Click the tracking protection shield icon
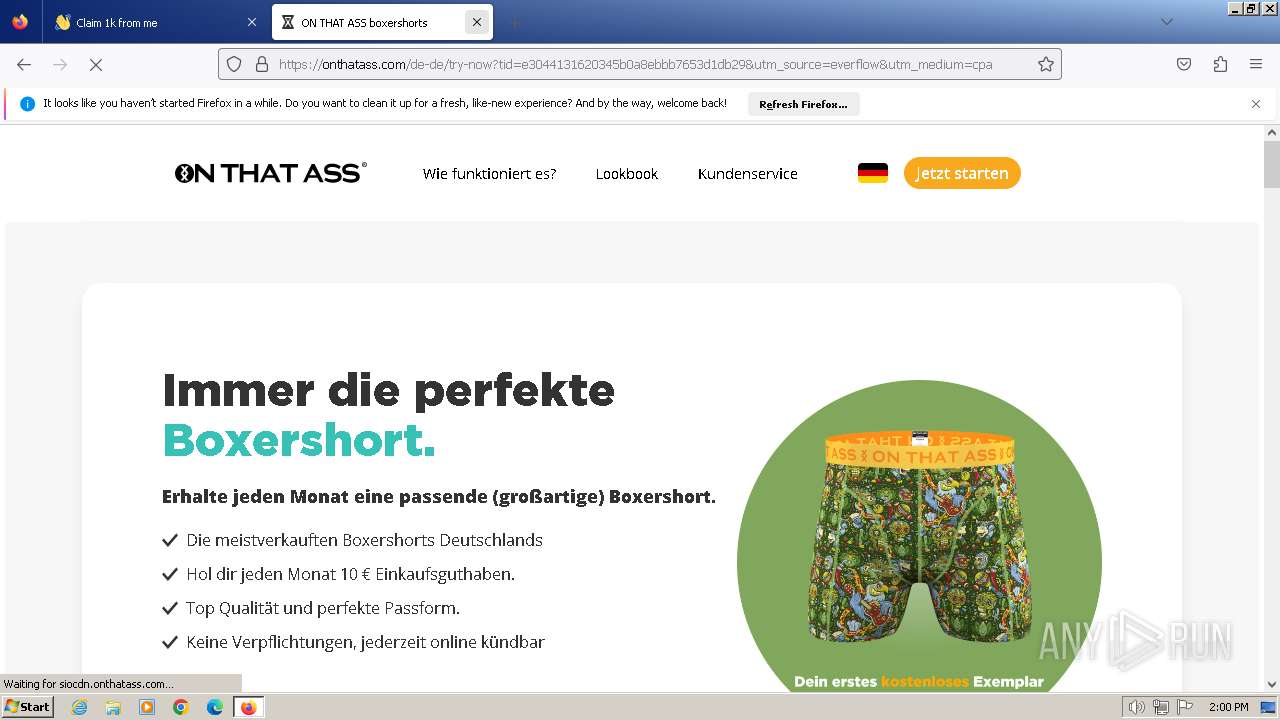This screenshot has width=1280, height=720. tap(234, 64)
